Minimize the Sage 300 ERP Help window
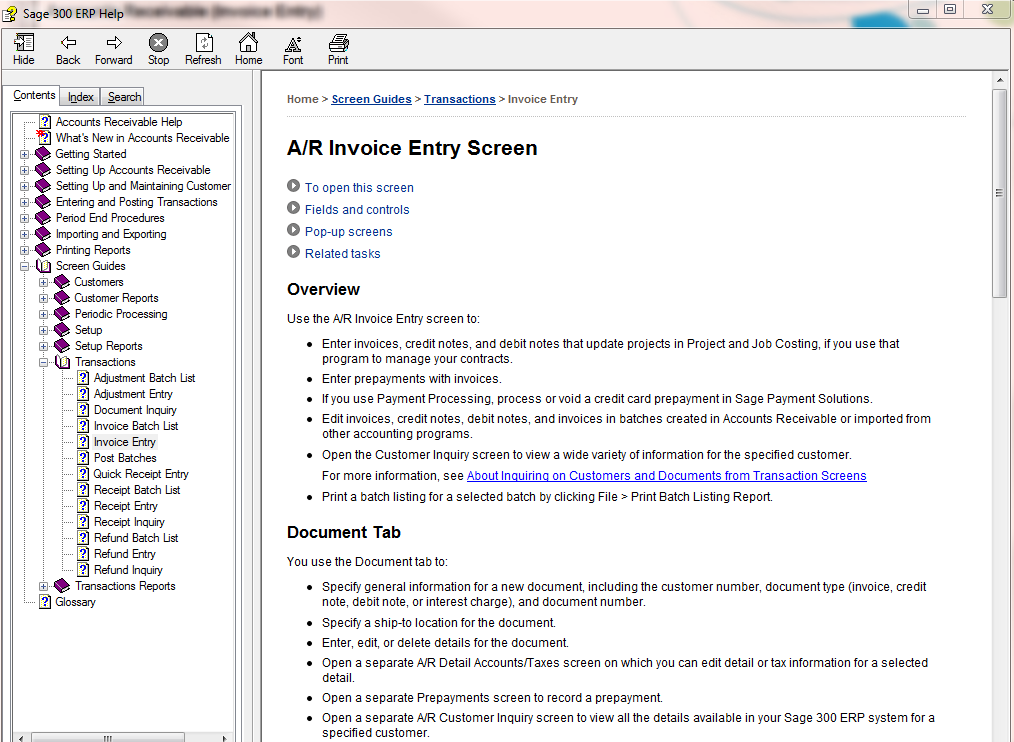This screenshot has width=1014, height=742. tap(923, 10)
